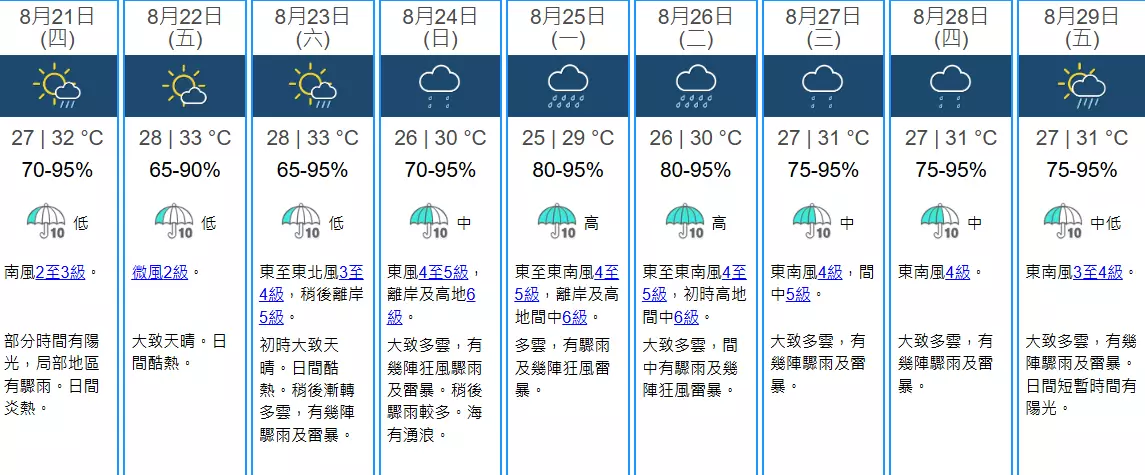
Task: Select the 8月26日 (二) date header
Action: (x=695, y=28)
